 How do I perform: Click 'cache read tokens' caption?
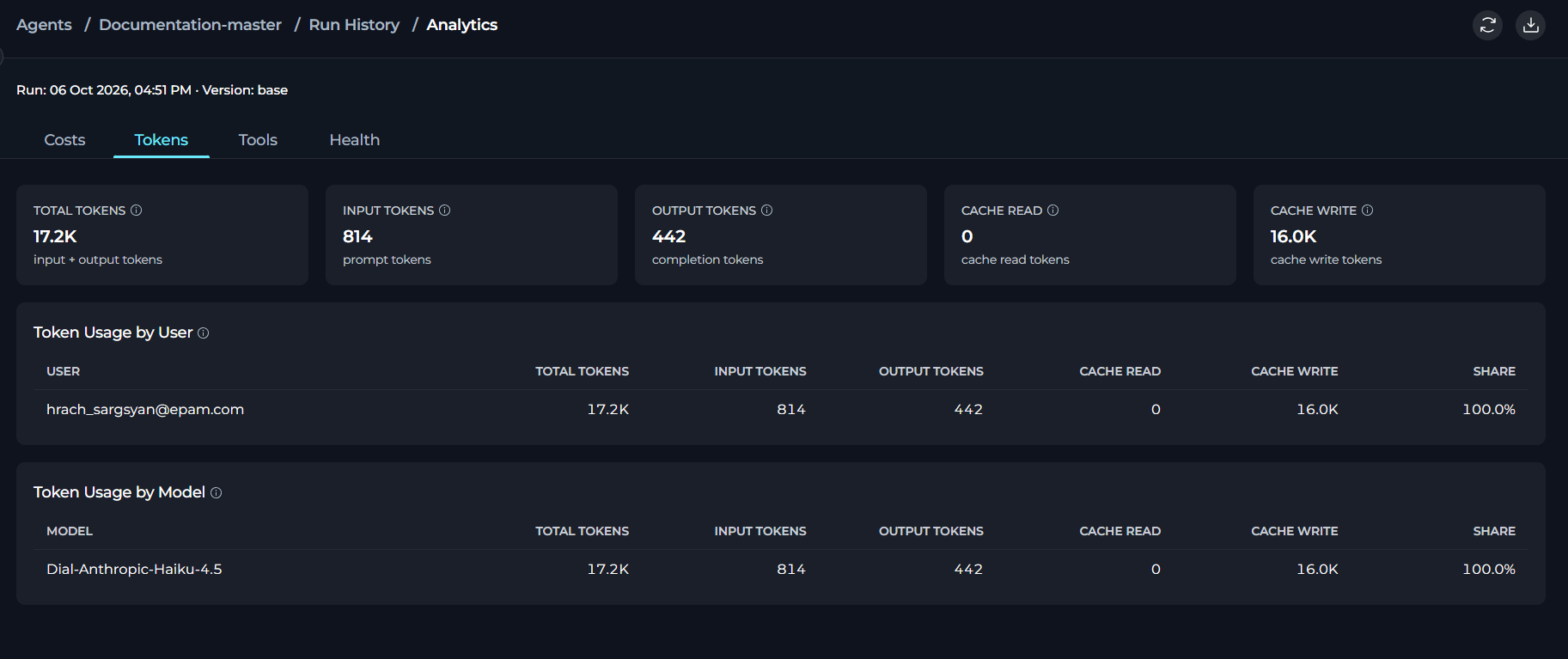(x=1016, y=259)
